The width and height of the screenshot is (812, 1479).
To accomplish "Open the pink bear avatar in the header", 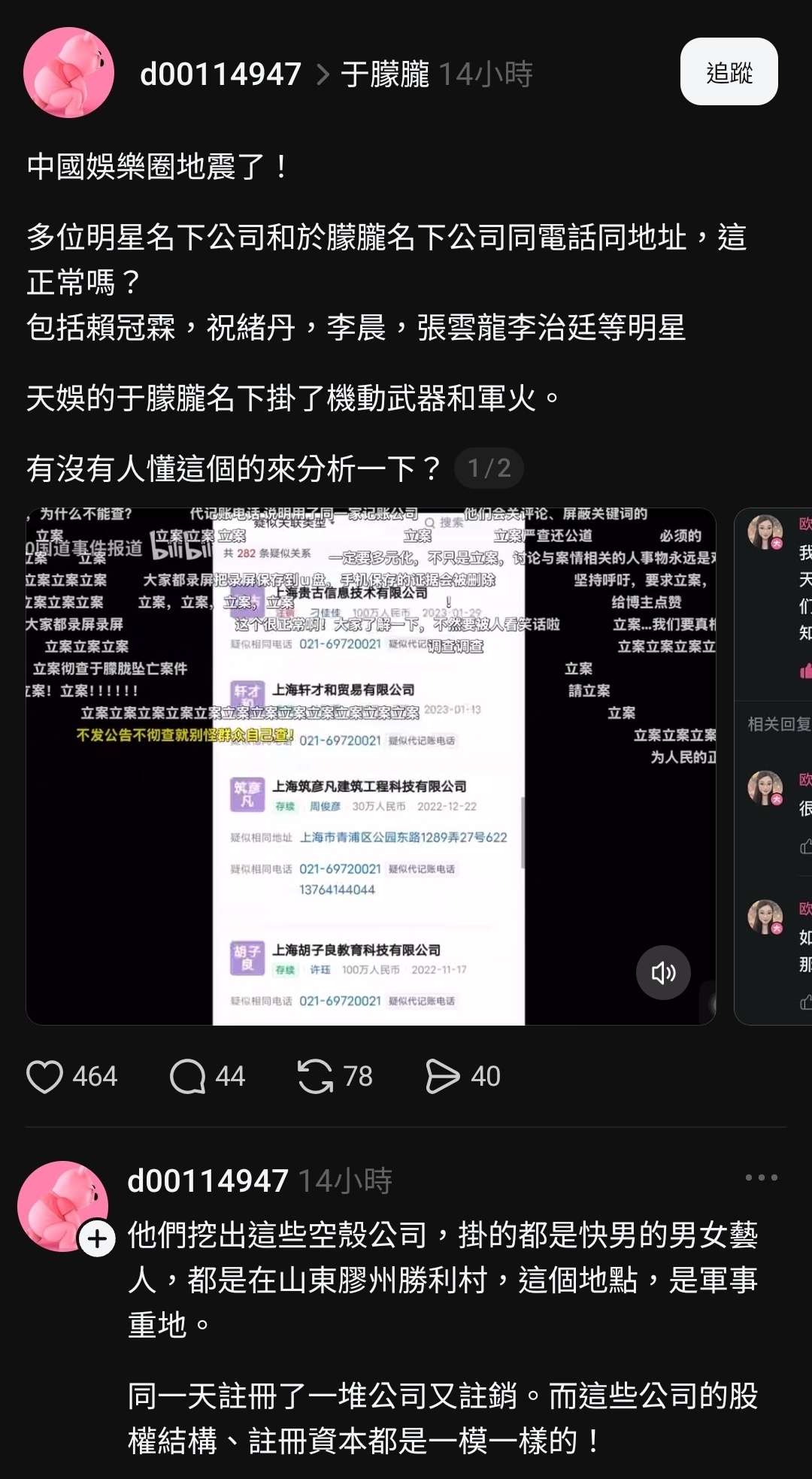I will tap(69, 73).
